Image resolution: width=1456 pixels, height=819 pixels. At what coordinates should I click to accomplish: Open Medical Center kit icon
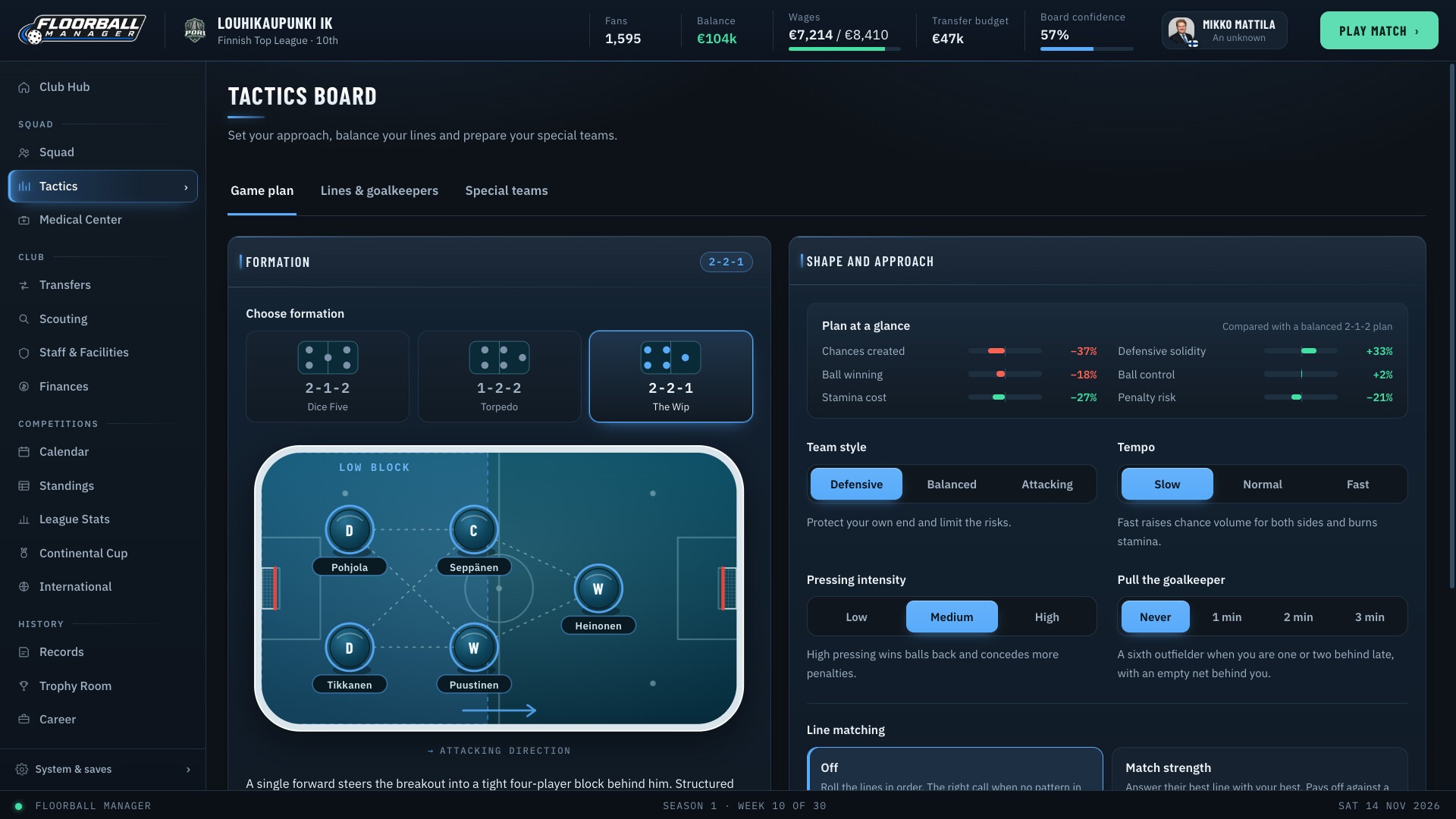(x=24, y=220)
